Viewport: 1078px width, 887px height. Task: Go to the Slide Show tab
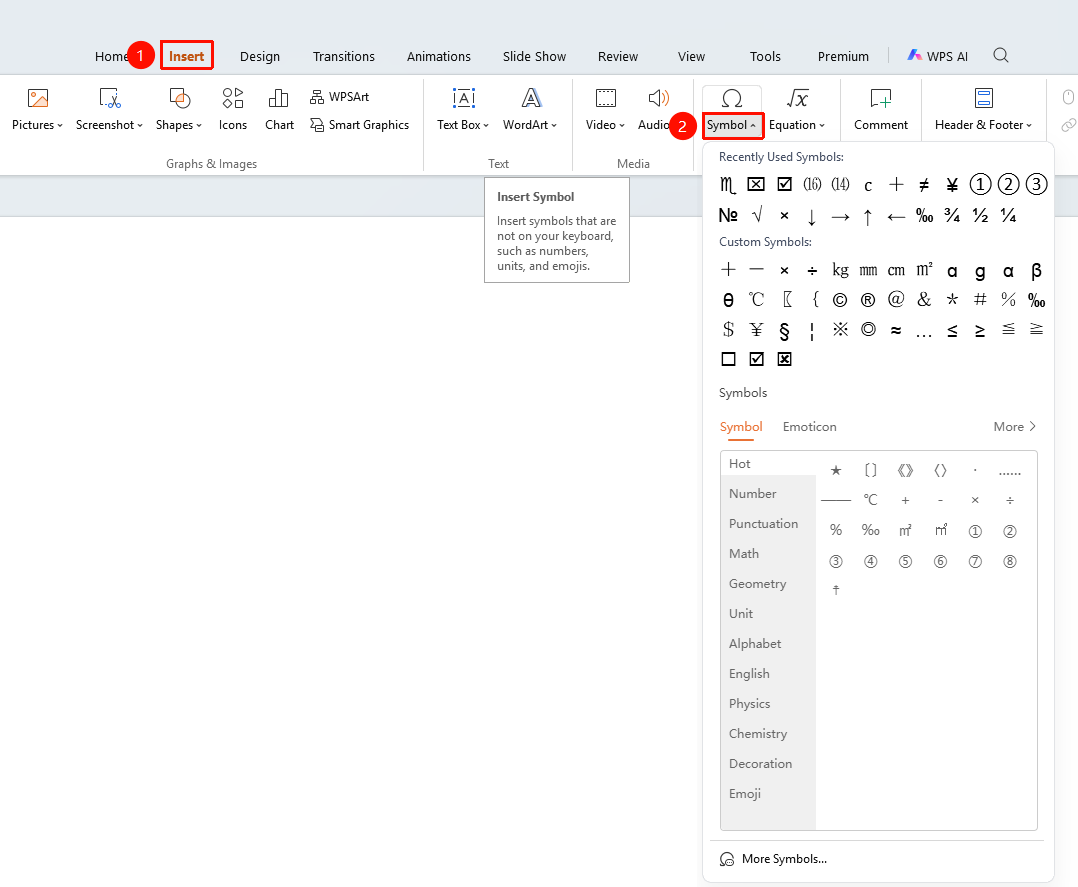(534, 56)
